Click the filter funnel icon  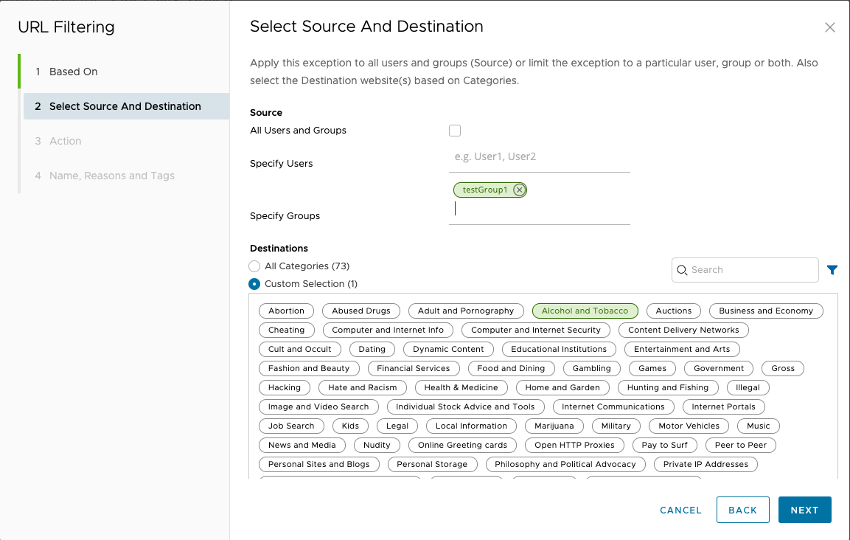(x=832, y=270)
